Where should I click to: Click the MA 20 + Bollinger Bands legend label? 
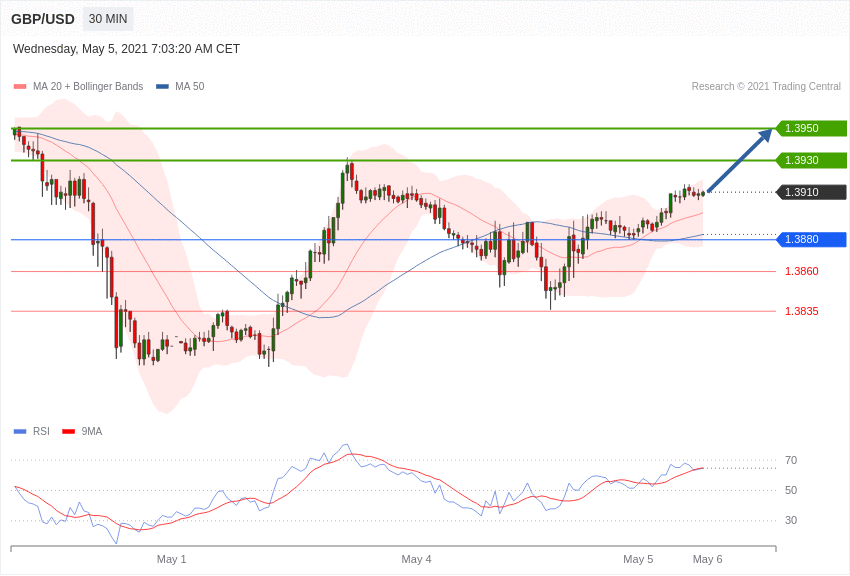88,86
